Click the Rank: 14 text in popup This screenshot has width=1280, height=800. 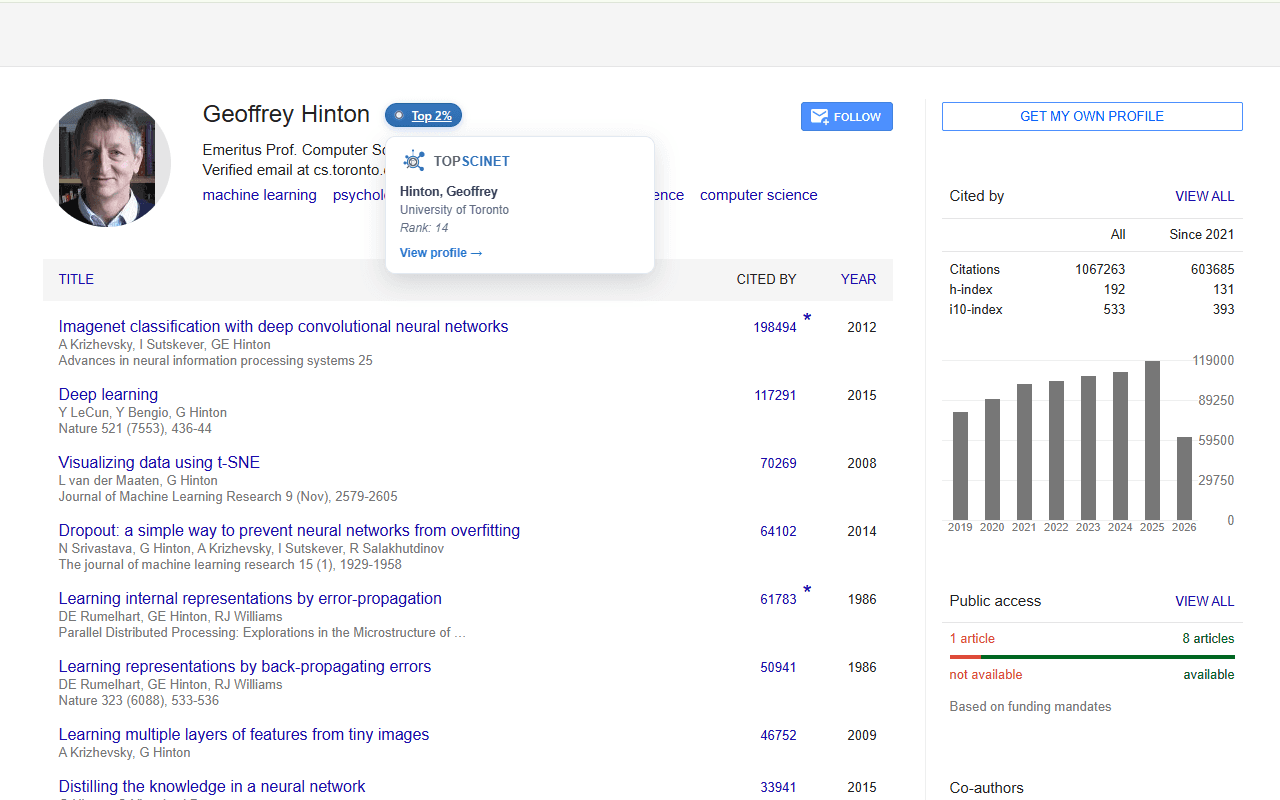[424, 228]
